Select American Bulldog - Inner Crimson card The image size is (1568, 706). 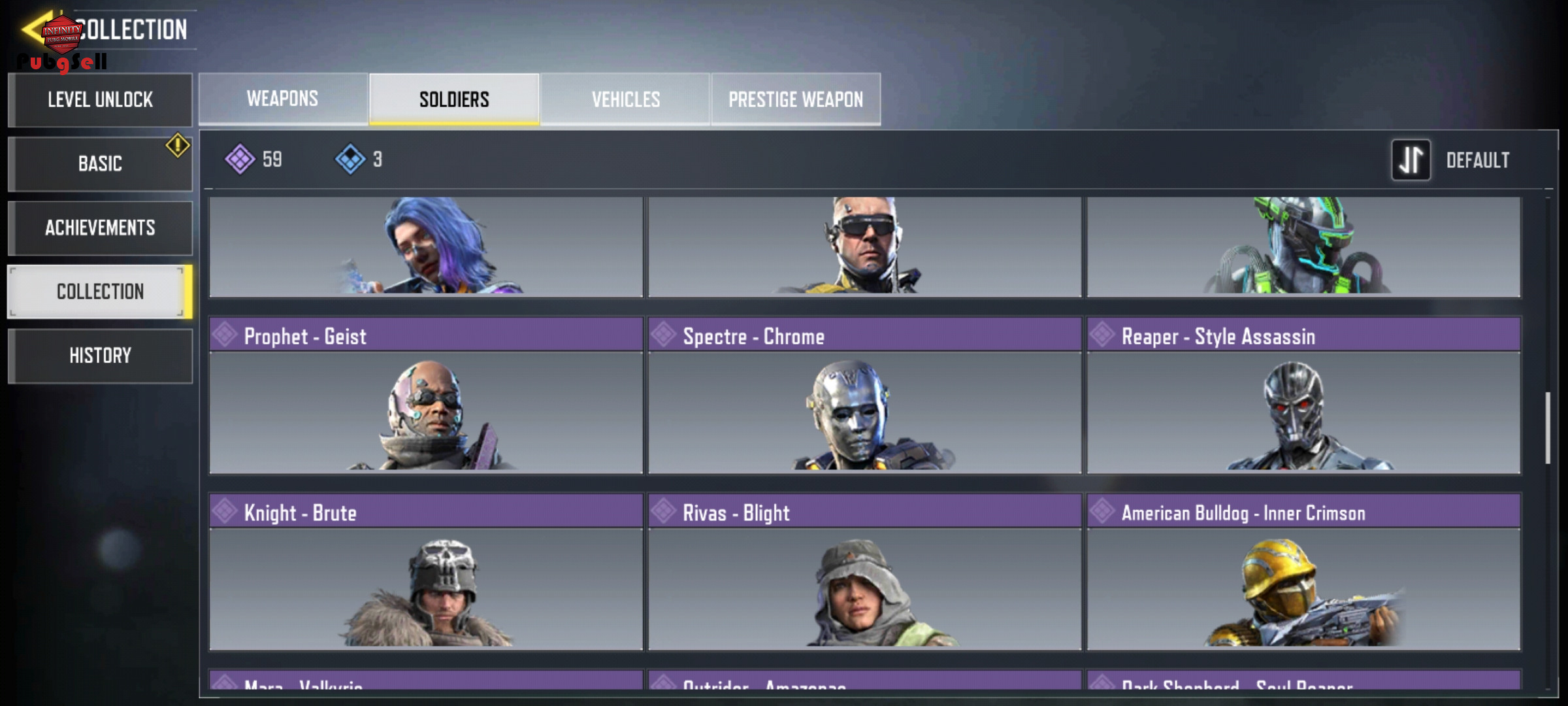click(1303, 572)
